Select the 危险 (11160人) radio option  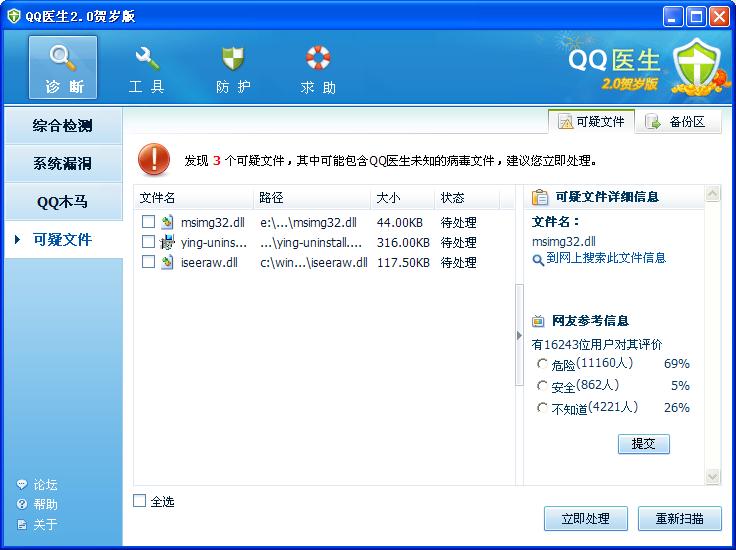[542, 364]
